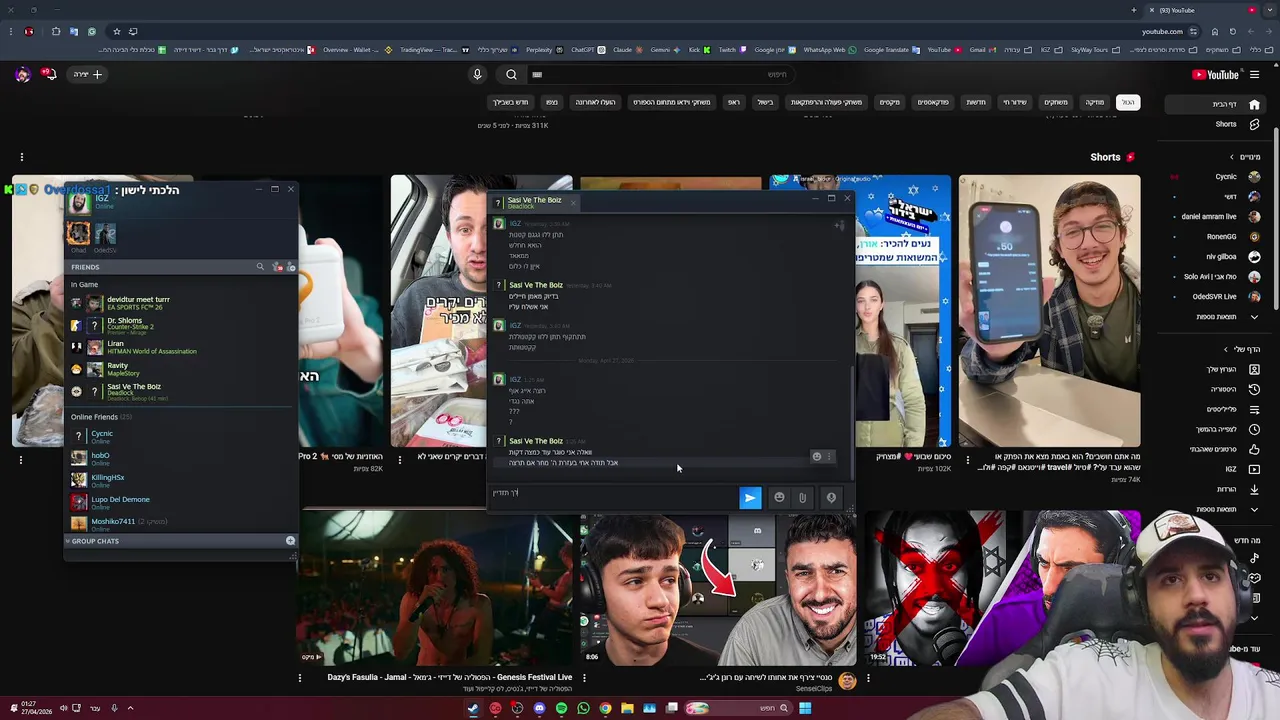The image size is (1280, 720).
Task: React to the last chat message with emoji icon
Action: coord(816,457)
